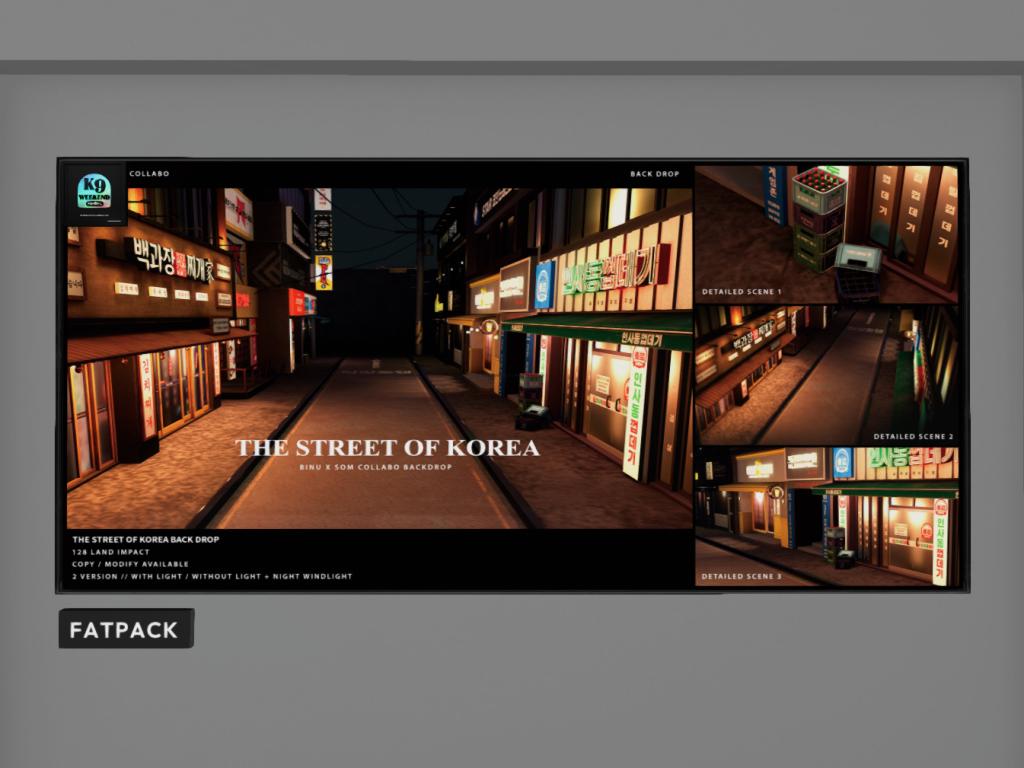Screen dimensions: 1024x768
Task: Click the "BACK DROP" label at the top
Action: [654, 174]
